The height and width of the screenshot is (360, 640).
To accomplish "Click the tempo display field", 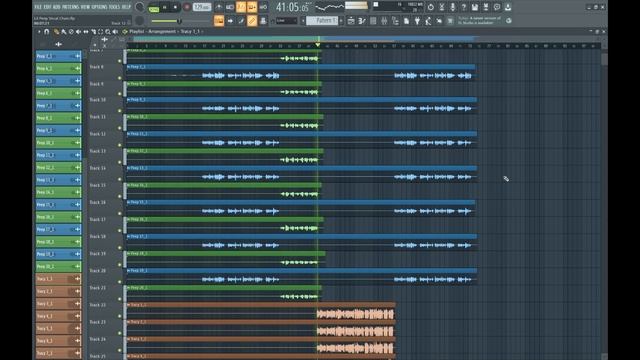I will click(x=202, y=7).
